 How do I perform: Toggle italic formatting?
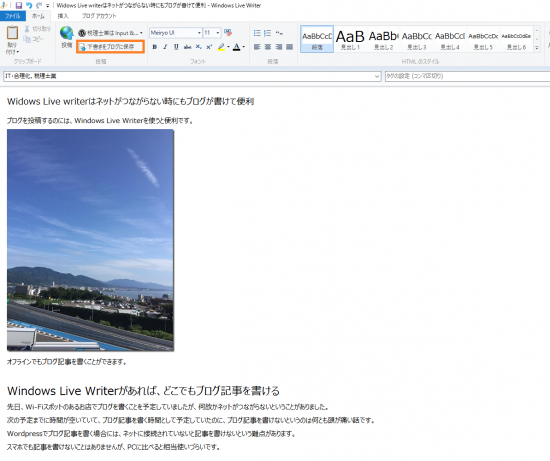pyautogui.click(x=165, y=47)
